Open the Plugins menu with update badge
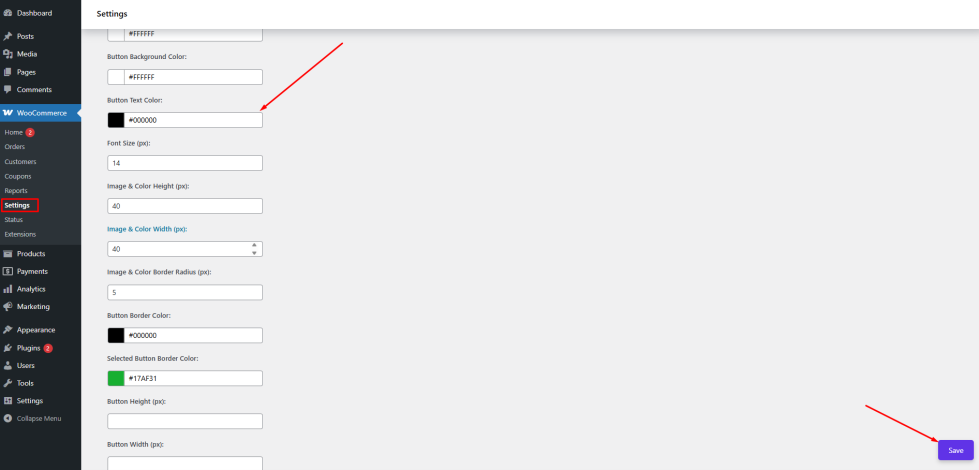 [29, 348]
